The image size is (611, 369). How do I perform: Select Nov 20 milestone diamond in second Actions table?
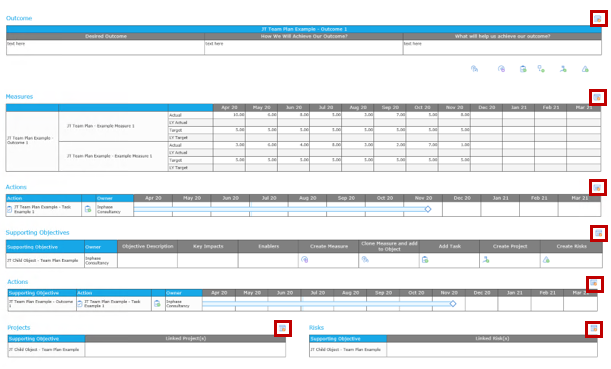tap(453, 304)
